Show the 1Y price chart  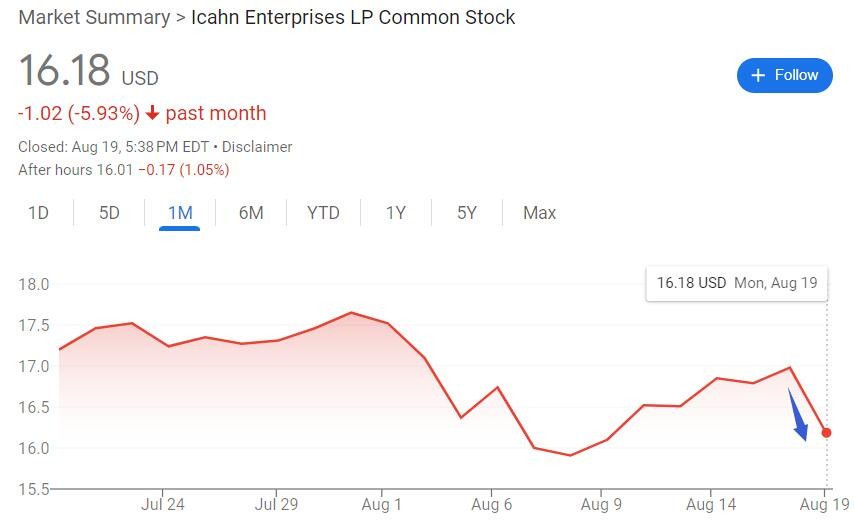396,213
